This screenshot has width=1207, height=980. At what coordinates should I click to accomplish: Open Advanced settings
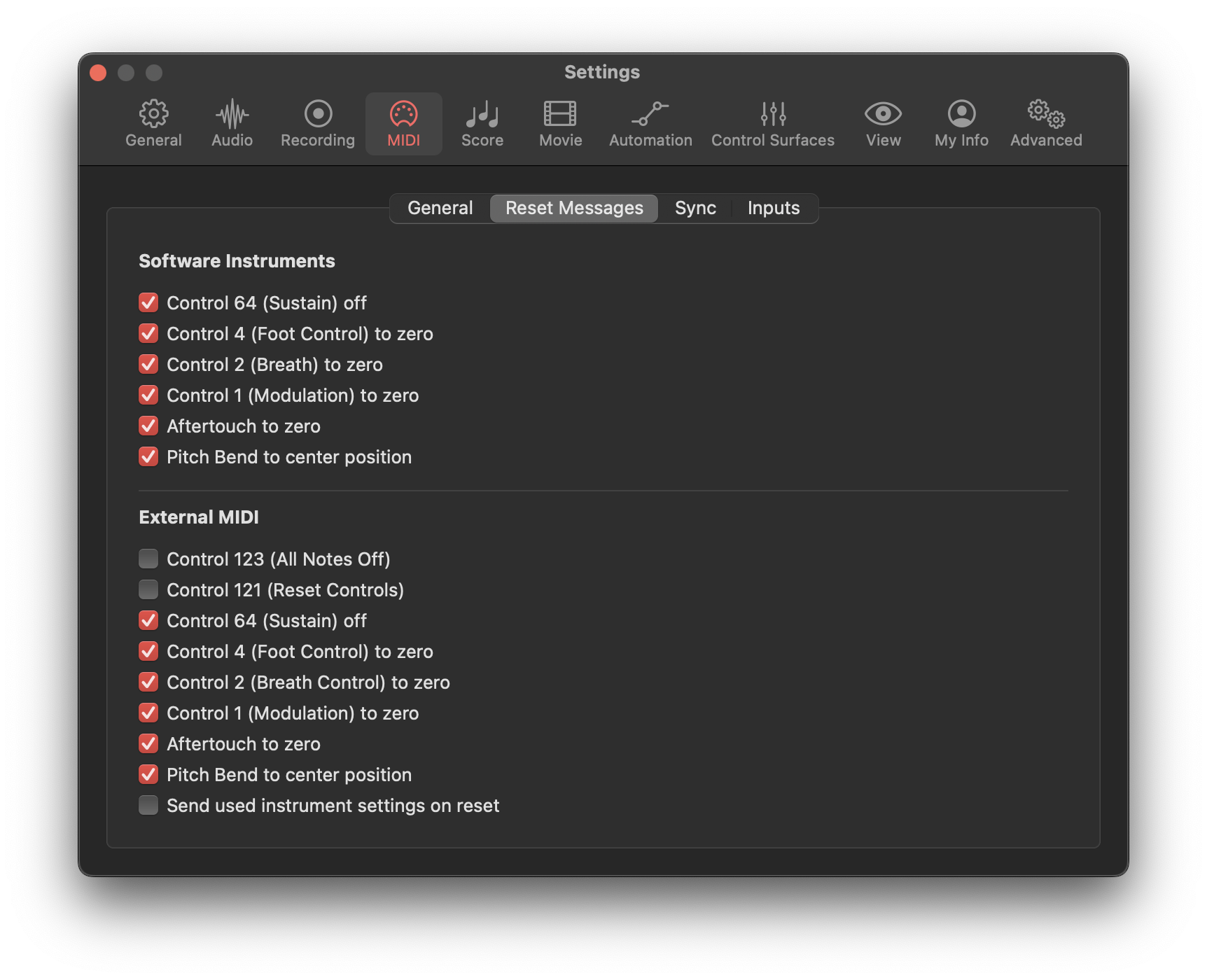1045,122
